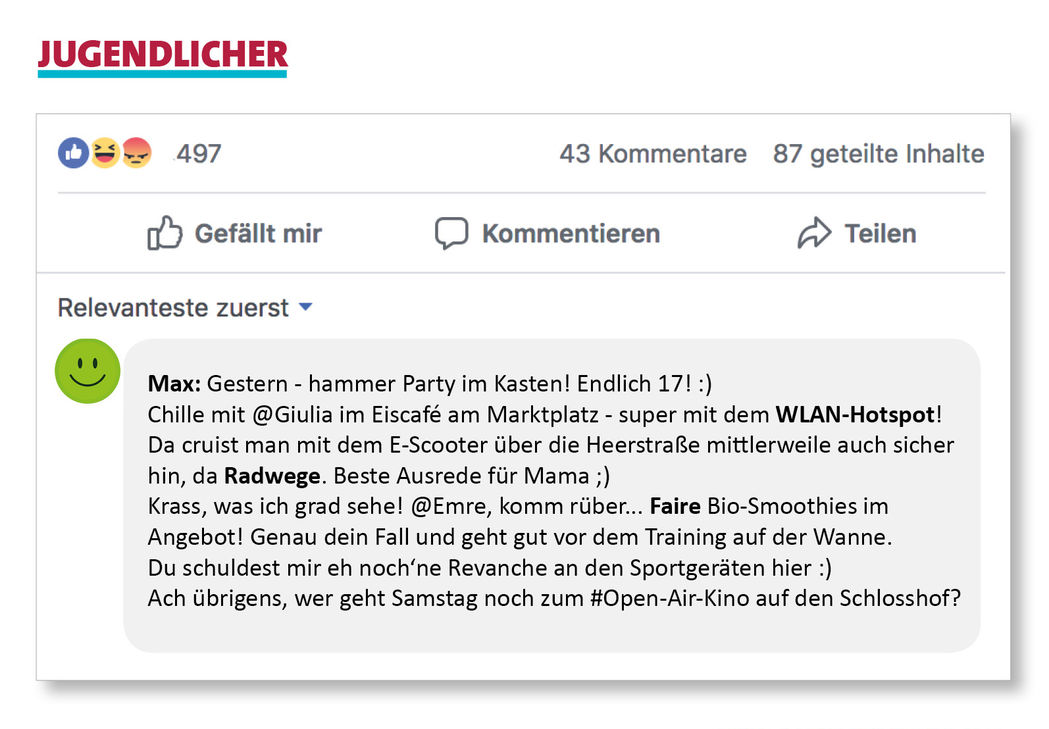
Task: Open the #Open-Air-Kino hashtag
Action: point(670,598)
